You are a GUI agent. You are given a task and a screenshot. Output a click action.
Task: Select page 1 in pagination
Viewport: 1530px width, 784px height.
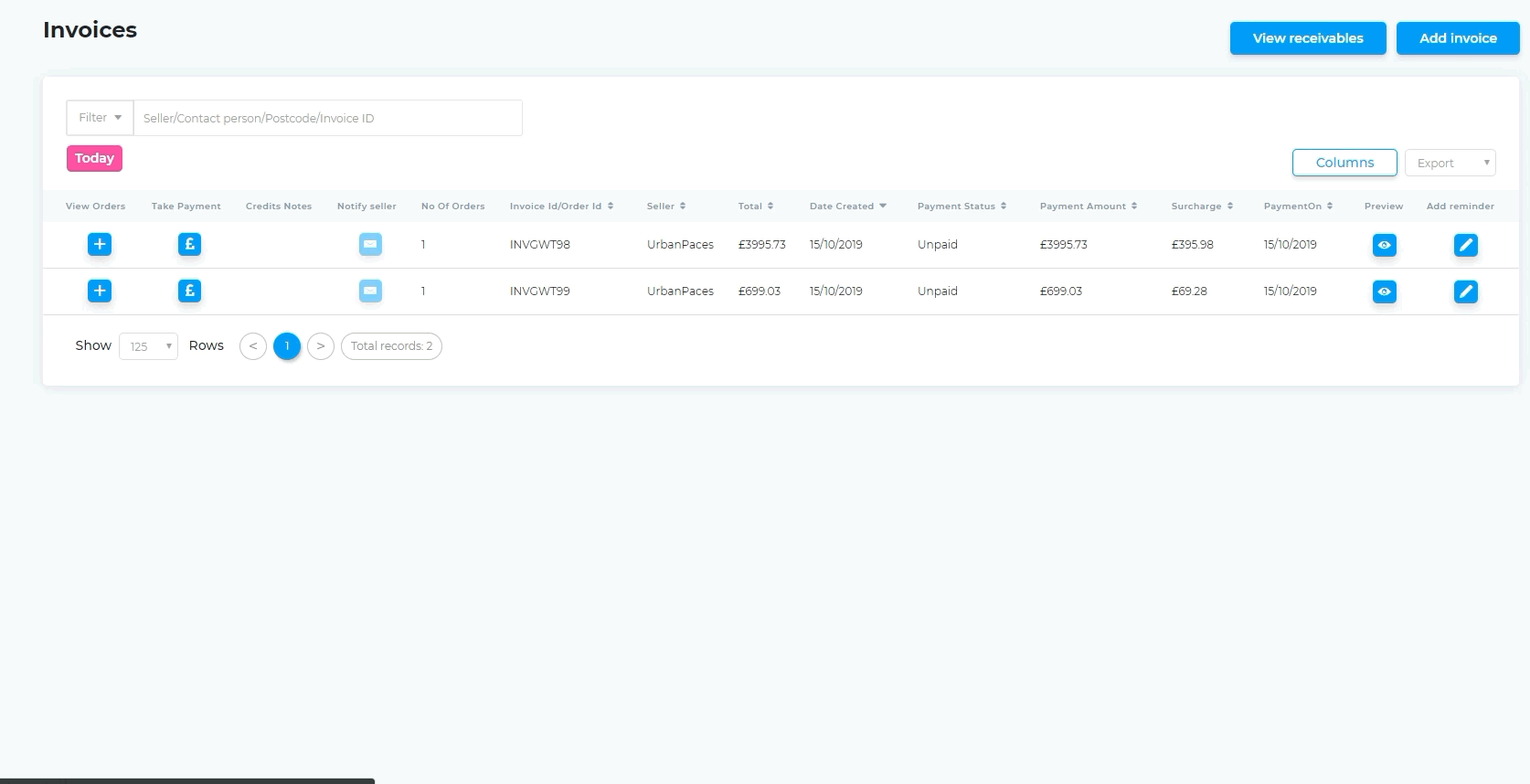tap(287, 346)
